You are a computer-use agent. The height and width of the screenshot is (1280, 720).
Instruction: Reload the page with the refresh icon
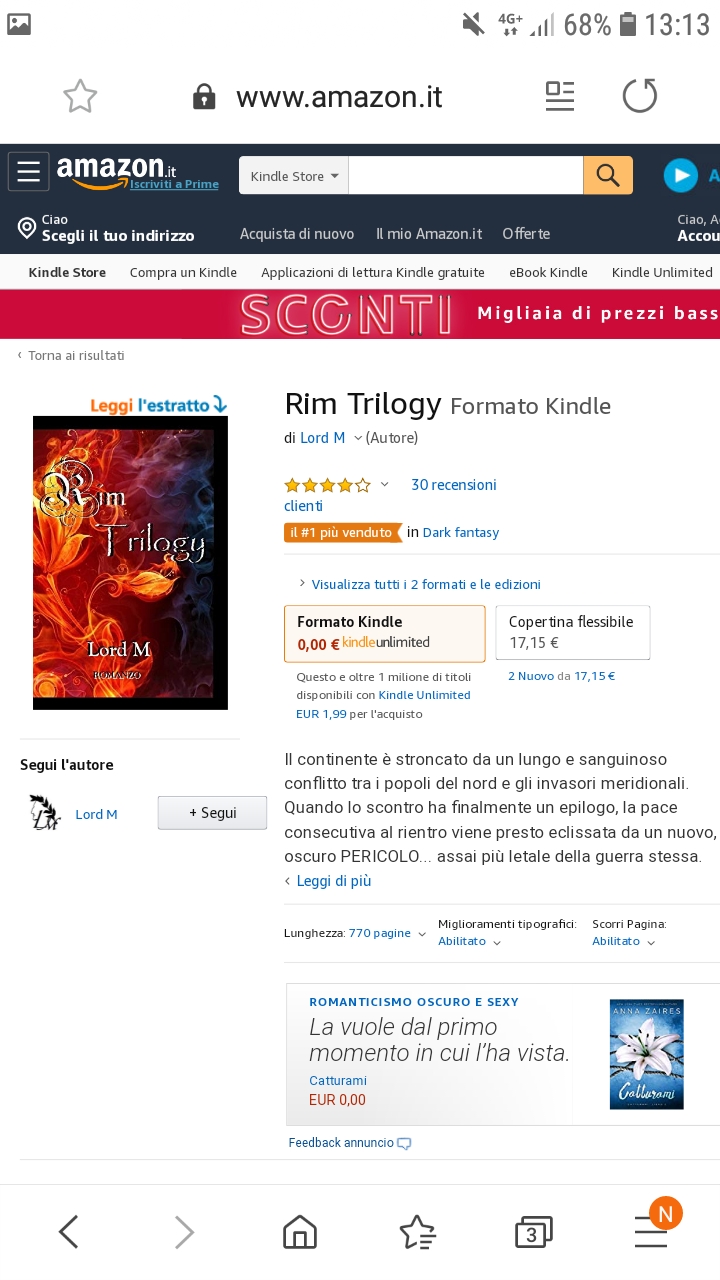point(640,96)
